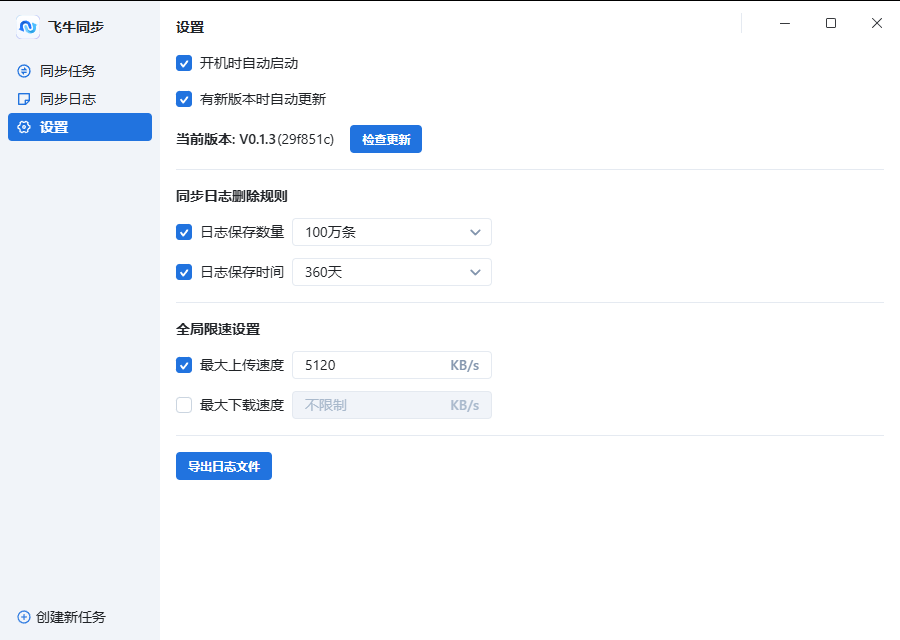
Task: Click the plus icon beside 创建新任务
Action: pyautogui.click(x=24, y=617)
